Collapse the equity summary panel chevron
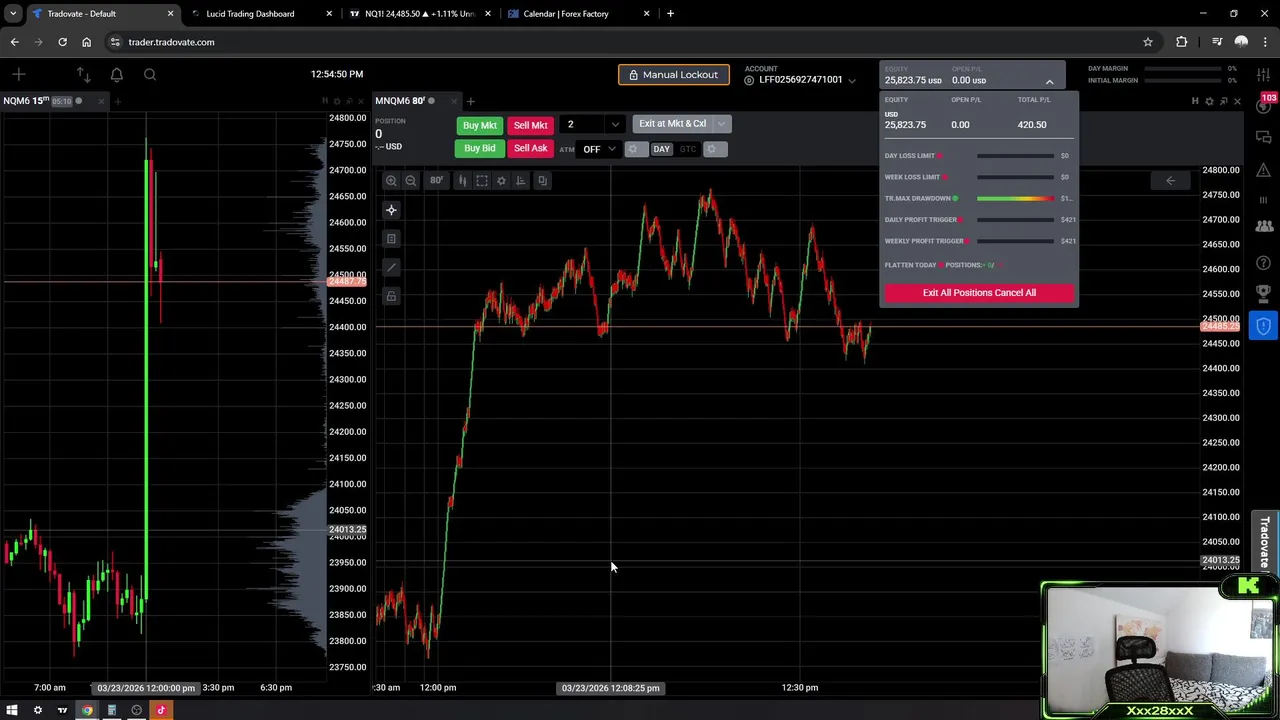This screenshot has height=720, width=1280. click(1049, 81)
